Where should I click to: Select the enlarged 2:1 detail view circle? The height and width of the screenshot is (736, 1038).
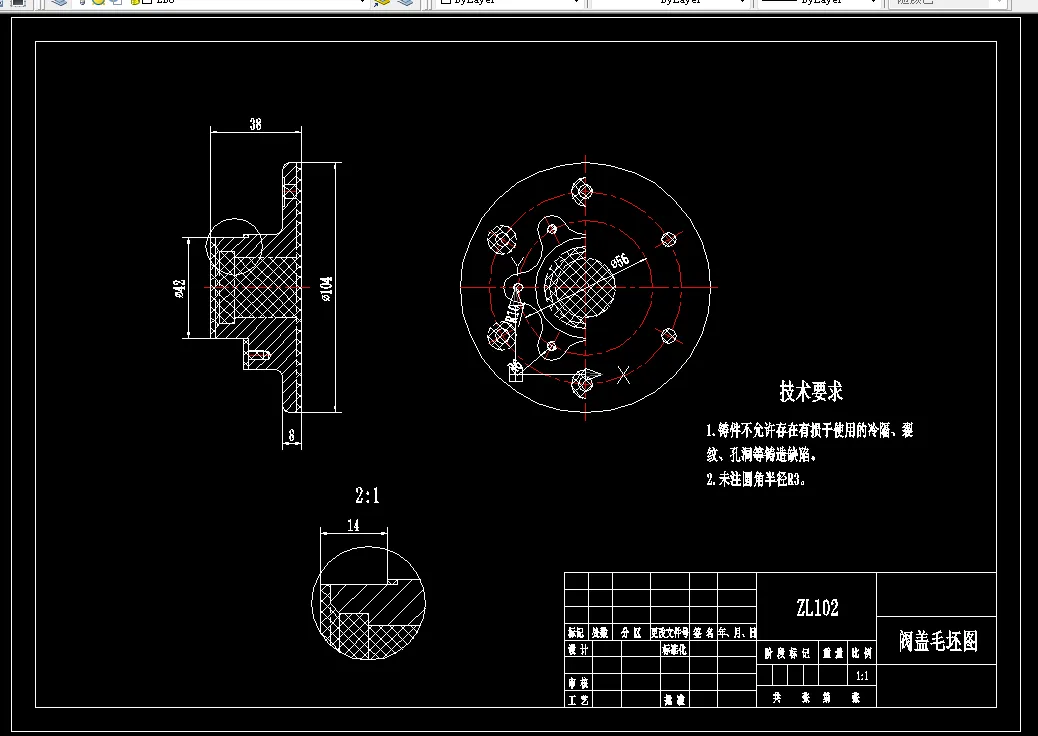coord(369,603)
